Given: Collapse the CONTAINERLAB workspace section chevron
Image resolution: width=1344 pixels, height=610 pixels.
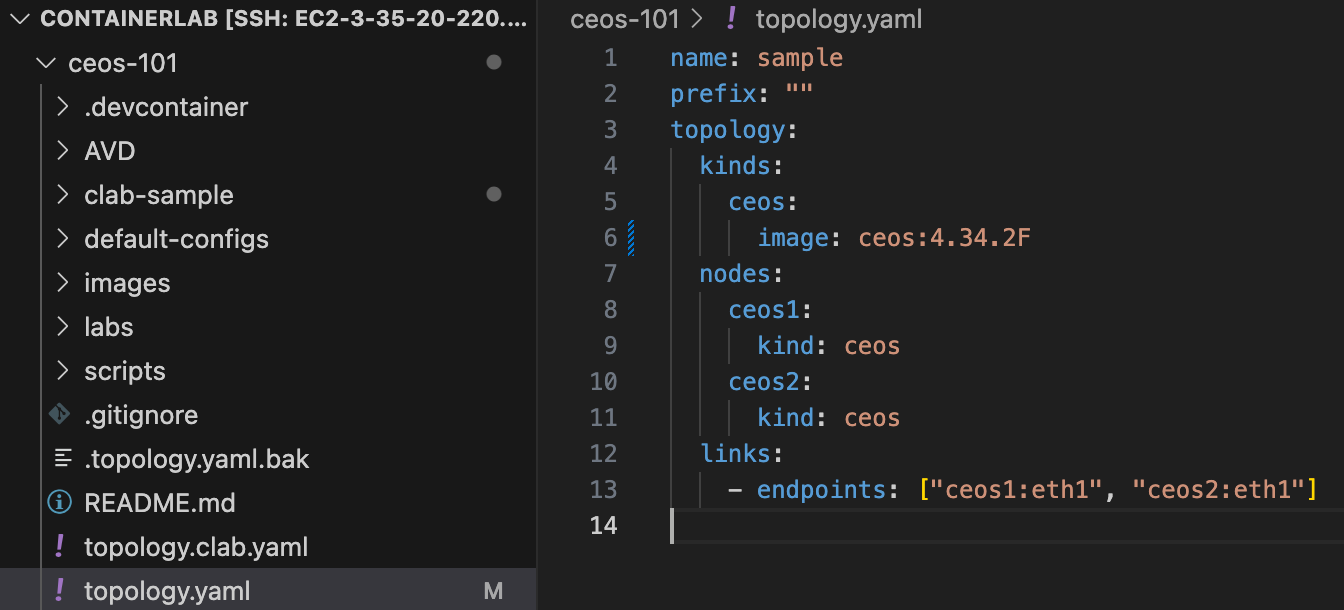Looking at the screenshot, I should 21,19.
